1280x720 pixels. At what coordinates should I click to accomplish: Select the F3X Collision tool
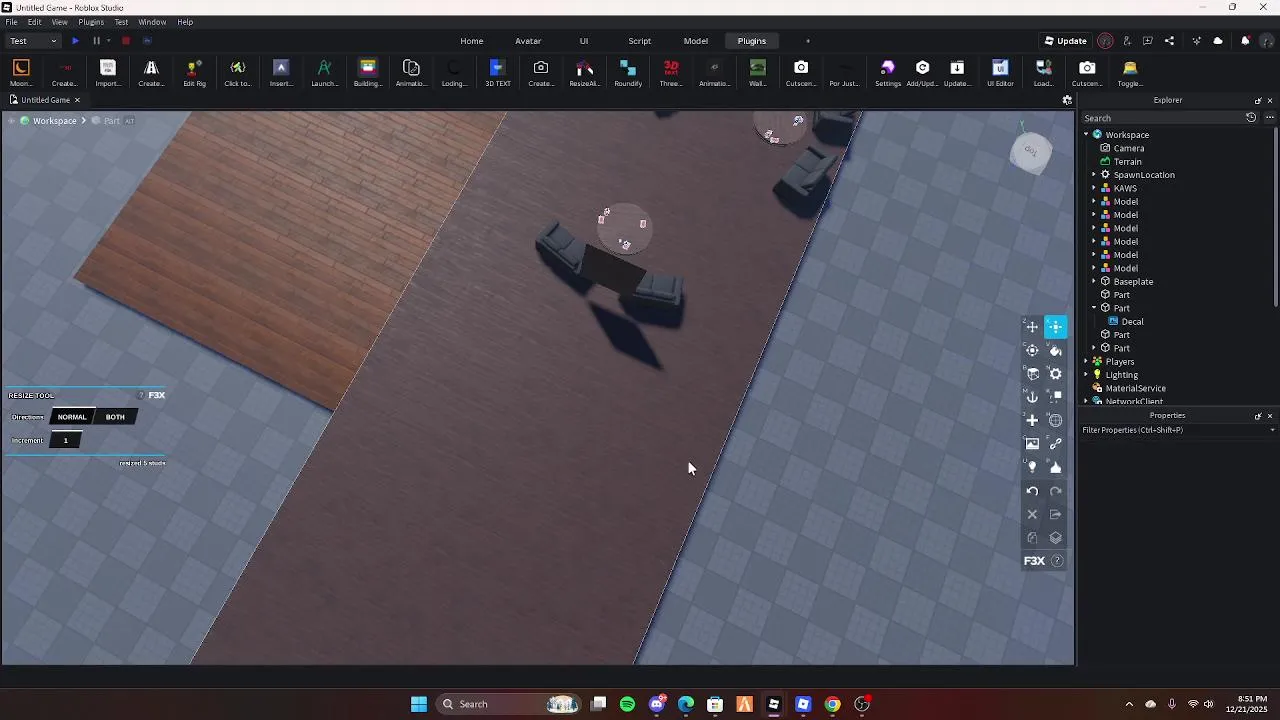coord(1056,397)
